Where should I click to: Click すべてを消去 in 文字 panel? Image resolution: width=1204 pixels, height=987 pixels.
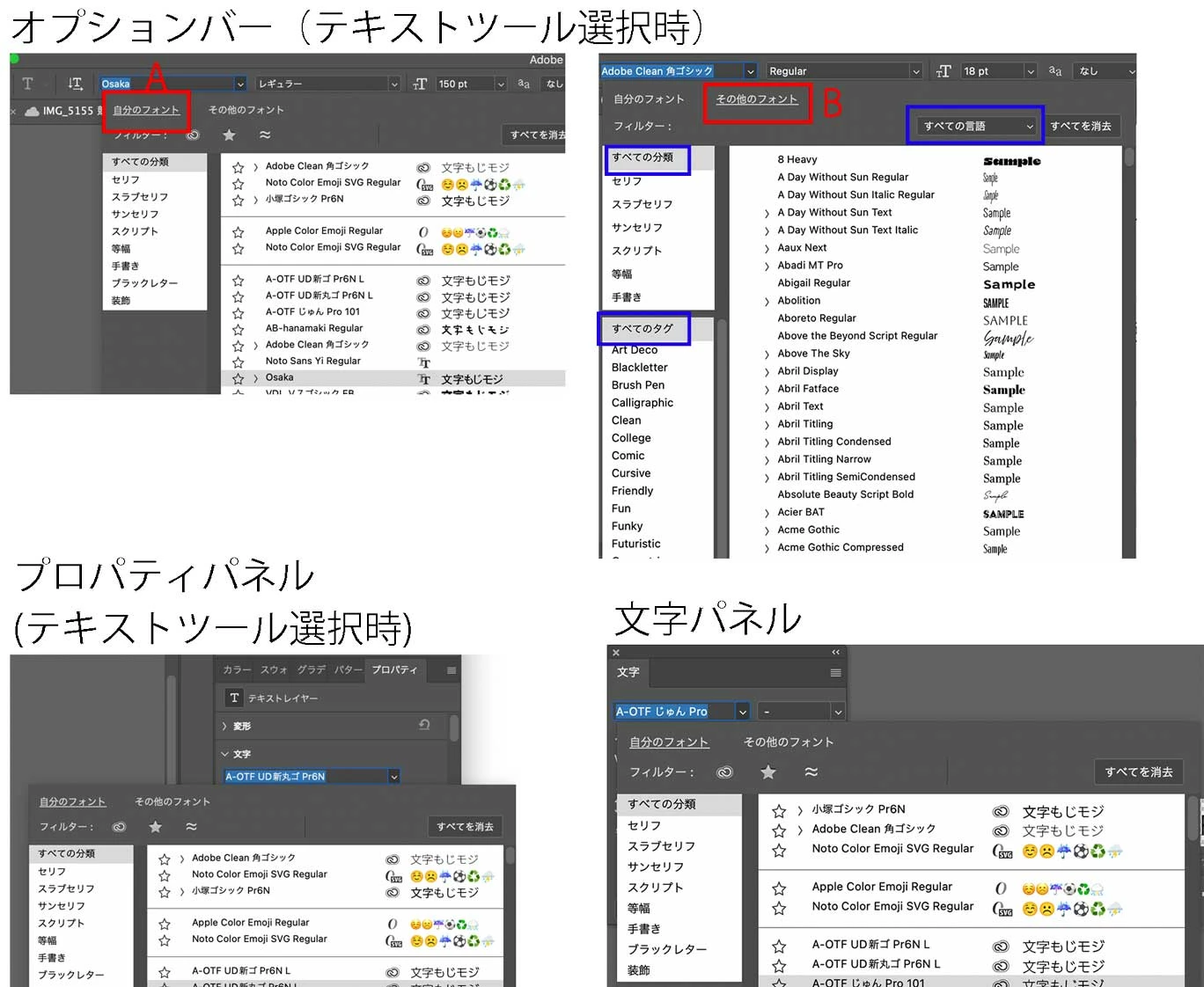(1139, 772)
